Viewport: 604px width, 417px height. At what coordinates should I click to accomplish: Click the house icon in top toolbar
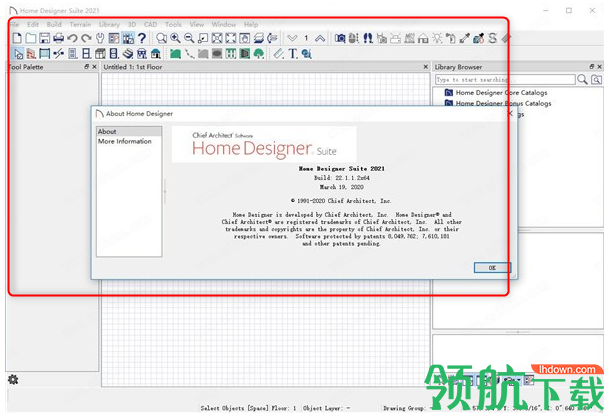coord(423,38)
